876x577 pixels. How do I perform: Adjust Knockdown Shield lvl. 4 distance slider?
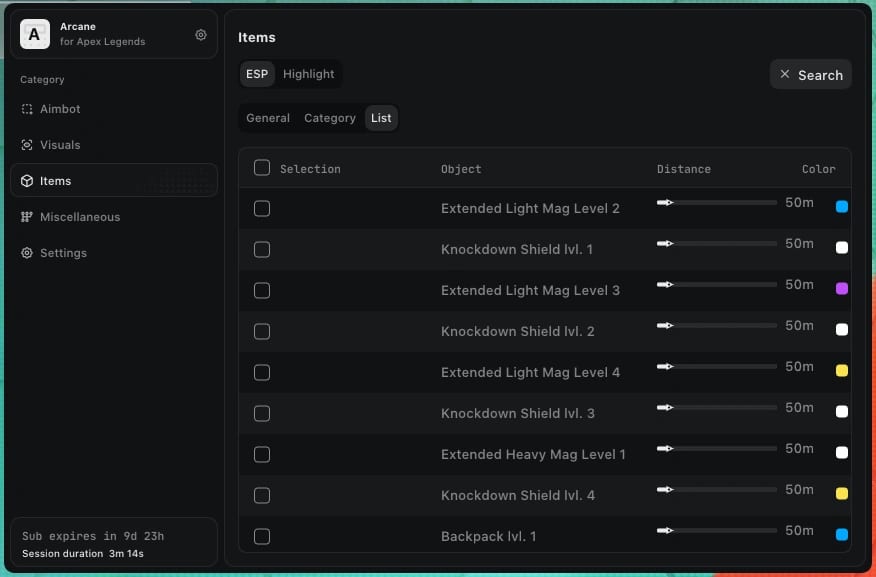pyautogui.click(x=717, y=490)
